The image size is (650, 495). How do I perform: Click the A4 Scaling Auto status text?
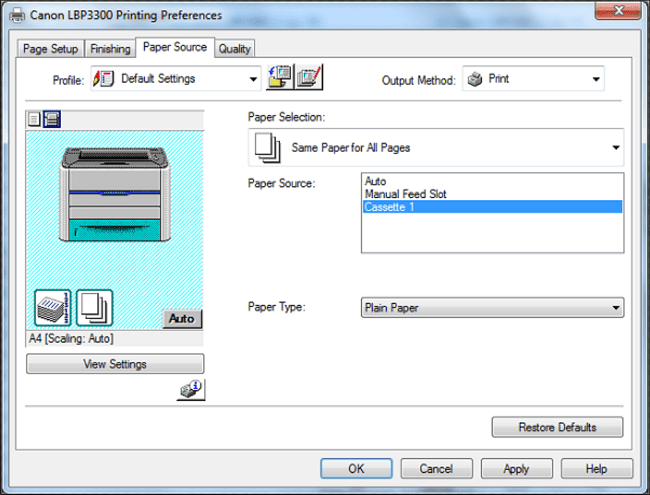[71, 338]
